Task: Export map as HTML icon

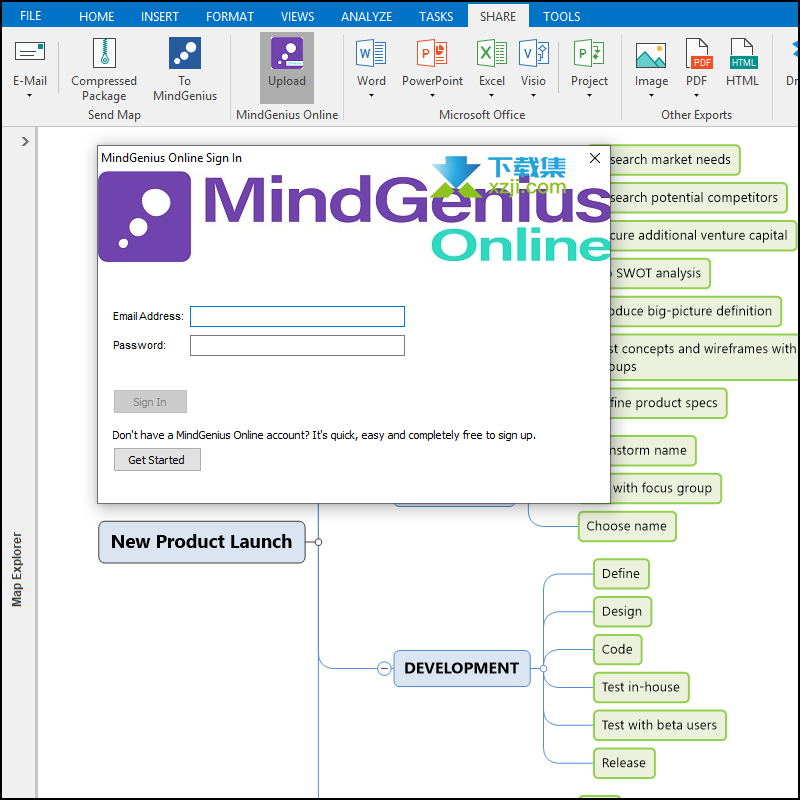Action: click(x=743, y=53)
